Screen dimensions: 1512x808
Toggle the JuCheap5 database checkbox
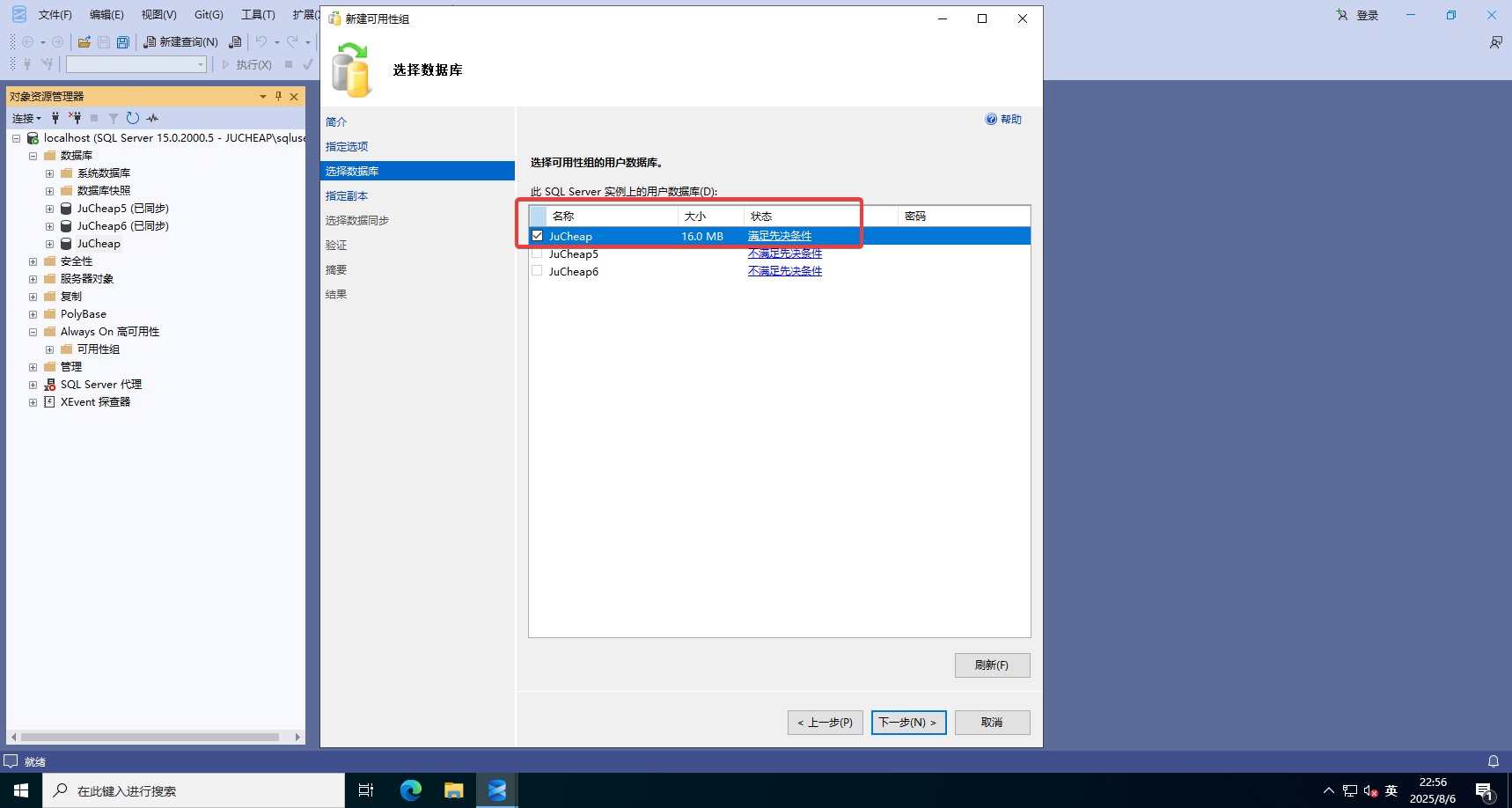point(537,253)
